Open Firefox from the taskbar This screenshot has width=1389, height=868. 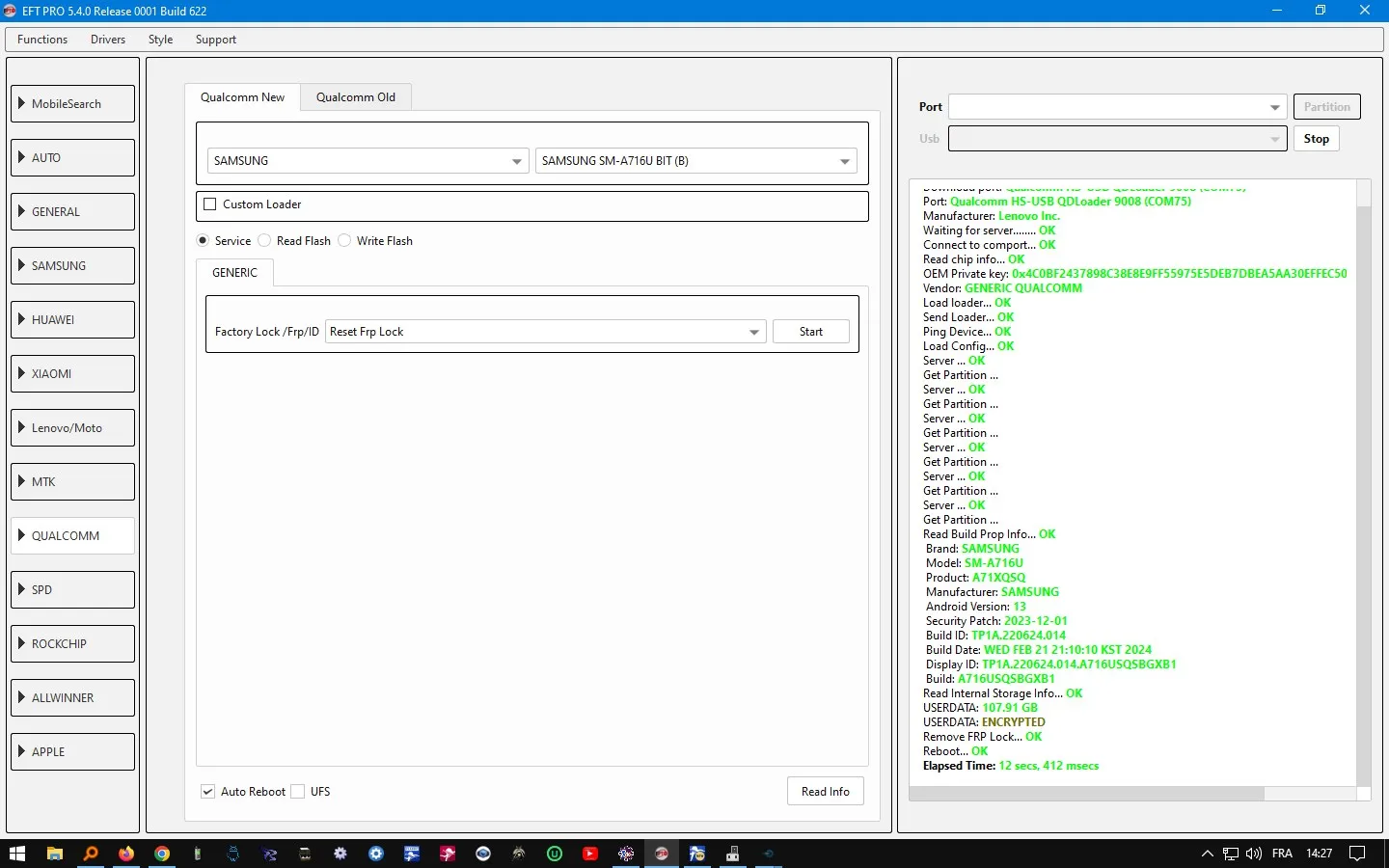(x=126, y=854)
